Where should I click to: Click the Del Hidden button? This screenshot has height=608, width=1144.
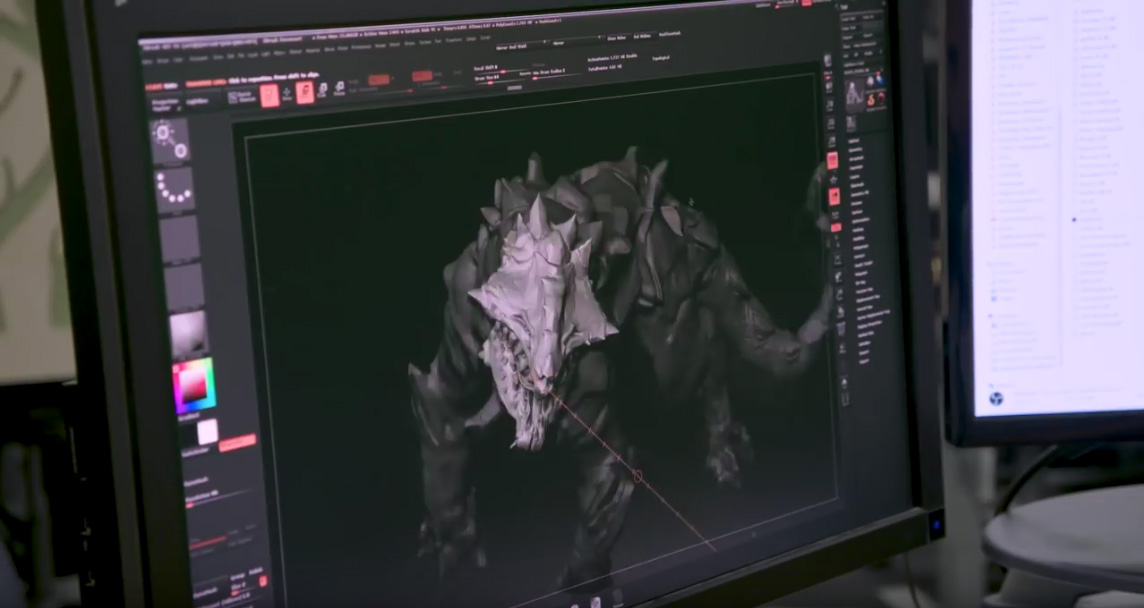click(642, 36)
